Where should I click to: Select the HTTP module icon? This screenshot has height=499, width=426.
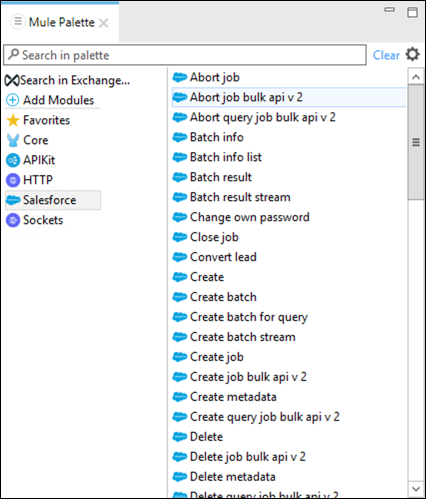click(13, 180)
